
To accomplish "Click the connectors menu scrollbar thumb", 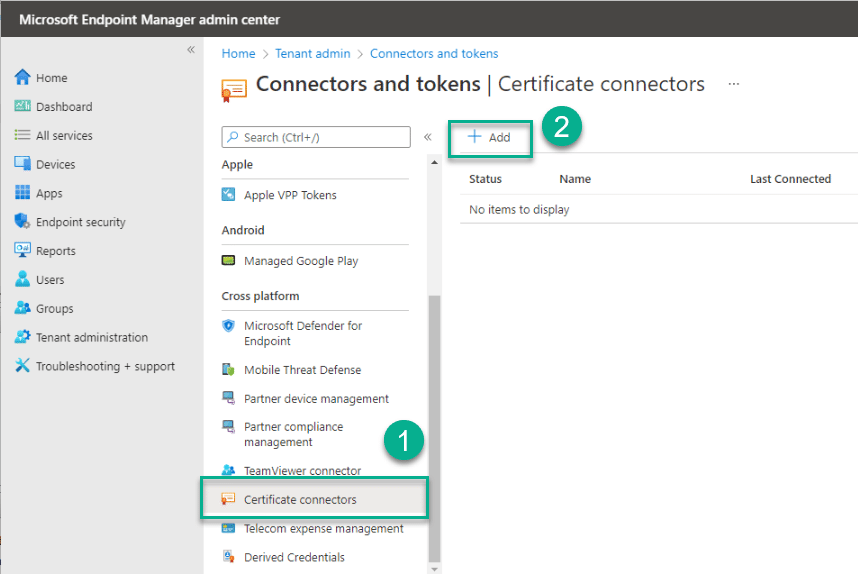I will coord(434,428).
